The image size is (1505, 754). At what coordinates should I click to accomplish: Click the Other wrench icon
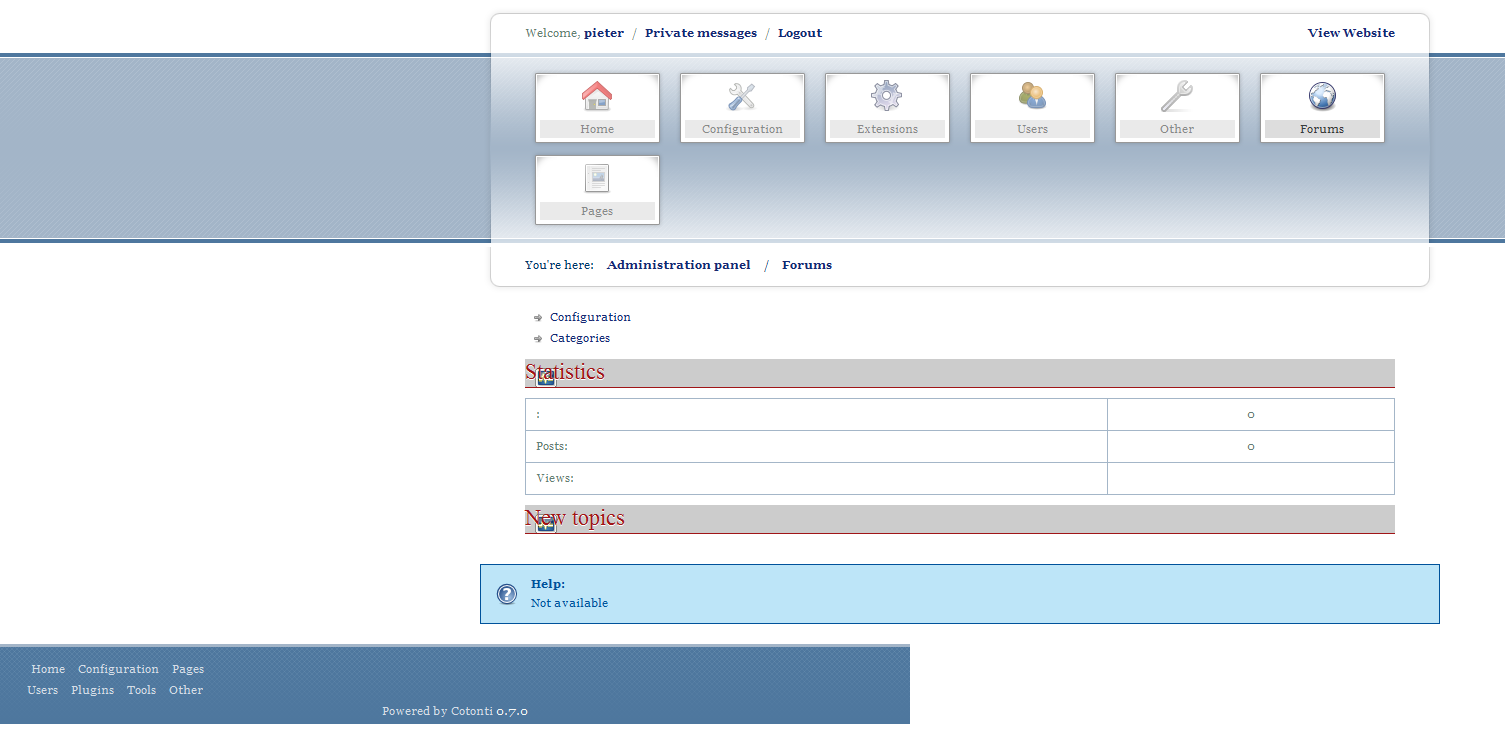pos(1177,97)
